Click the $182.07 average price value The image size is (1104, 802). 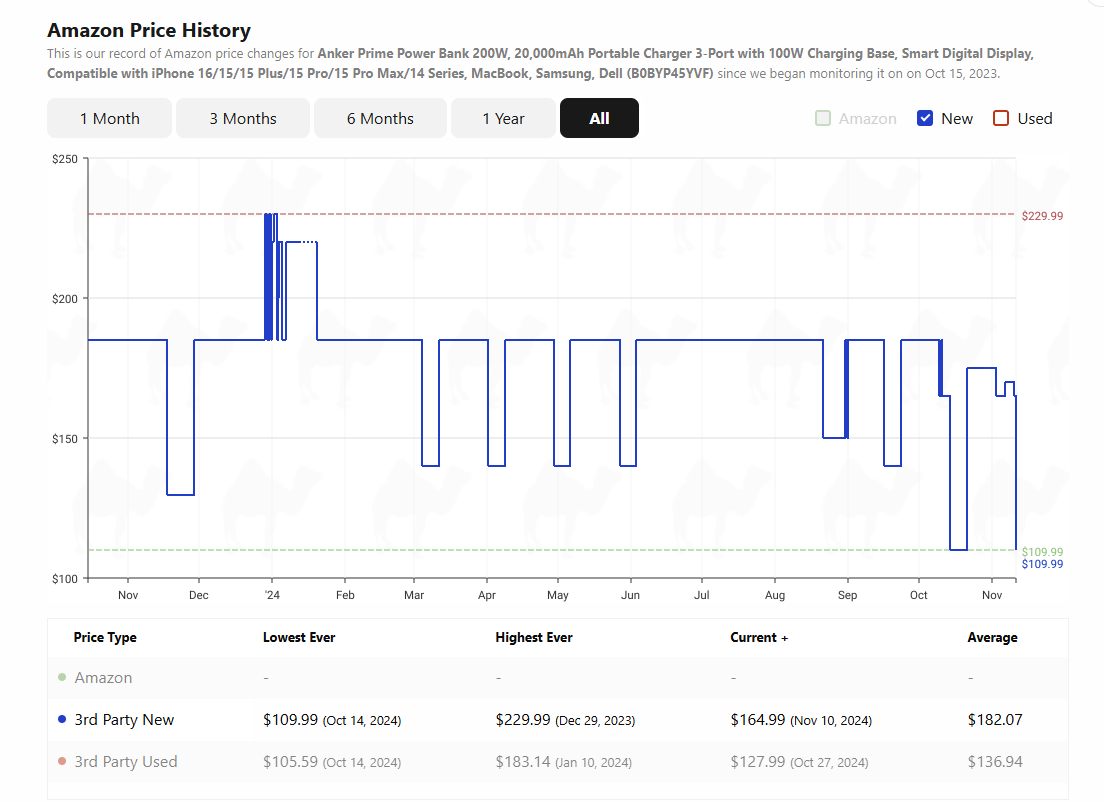(995, 720)
